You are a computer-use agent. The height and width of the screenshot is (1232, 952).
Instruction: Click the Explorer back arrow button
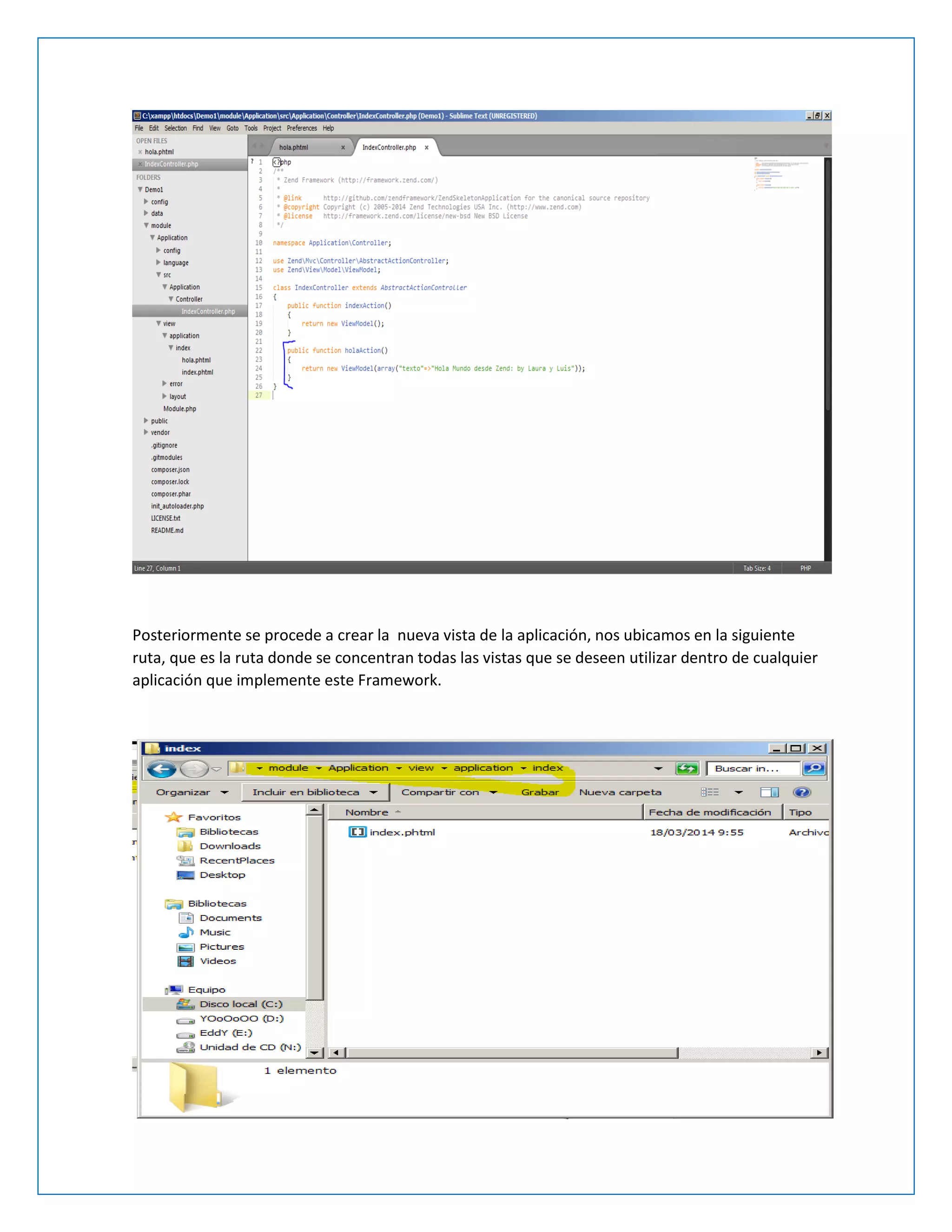tap(162, 768)
